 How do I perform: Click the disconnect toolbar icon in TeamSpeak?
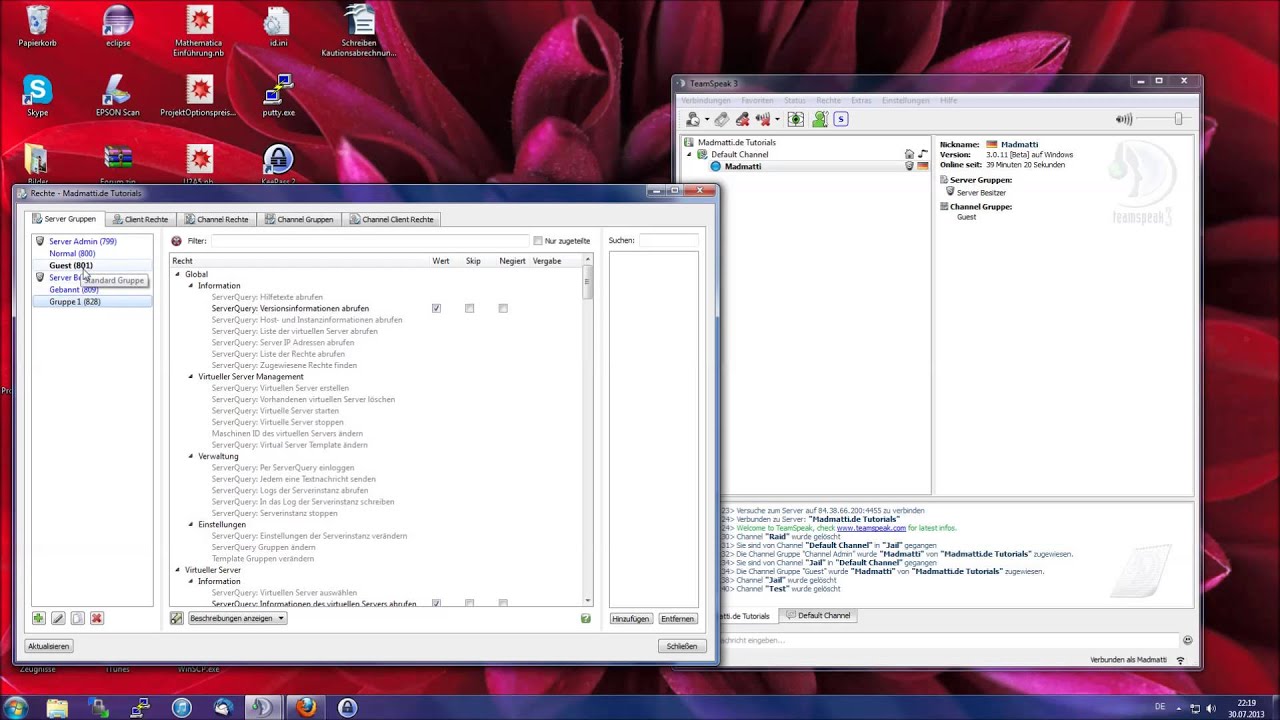coord(742,120)
